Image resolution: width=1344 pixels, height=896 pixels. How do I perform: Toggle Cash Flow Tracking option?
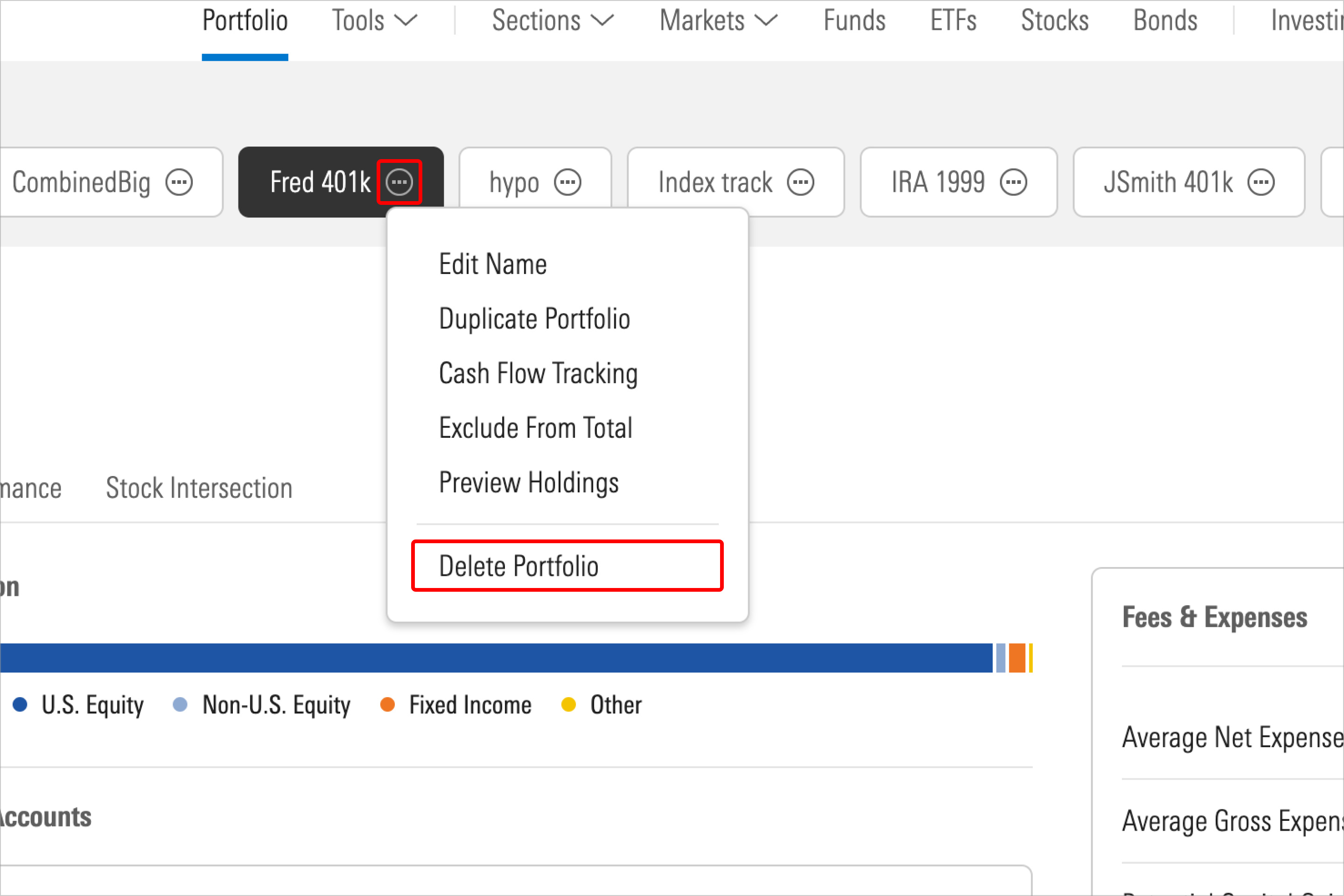click(x=539, y=373)
